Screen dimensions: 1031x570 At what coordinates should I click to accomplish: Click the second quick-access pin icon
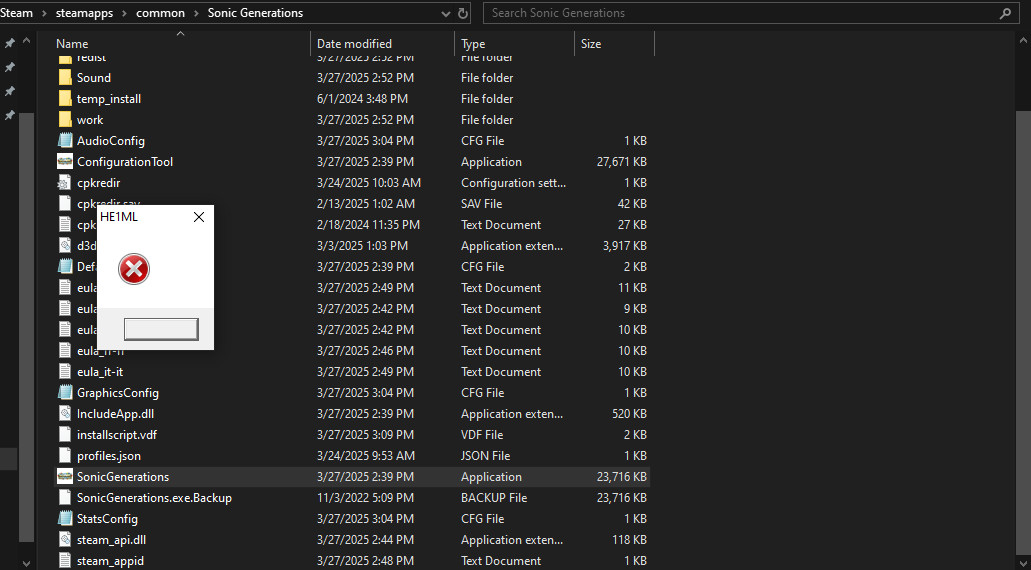pyautogui.click(x=10, y=67)
